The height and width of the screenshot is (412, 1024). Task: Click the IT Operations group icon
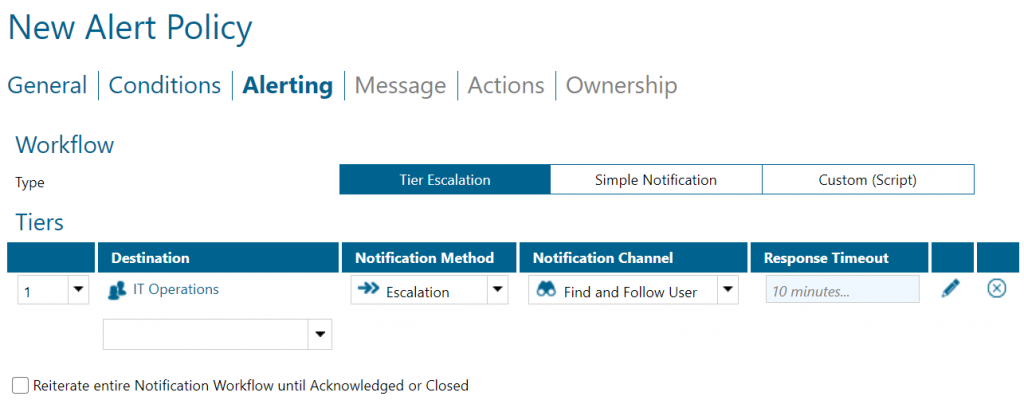tap(117, 291)
